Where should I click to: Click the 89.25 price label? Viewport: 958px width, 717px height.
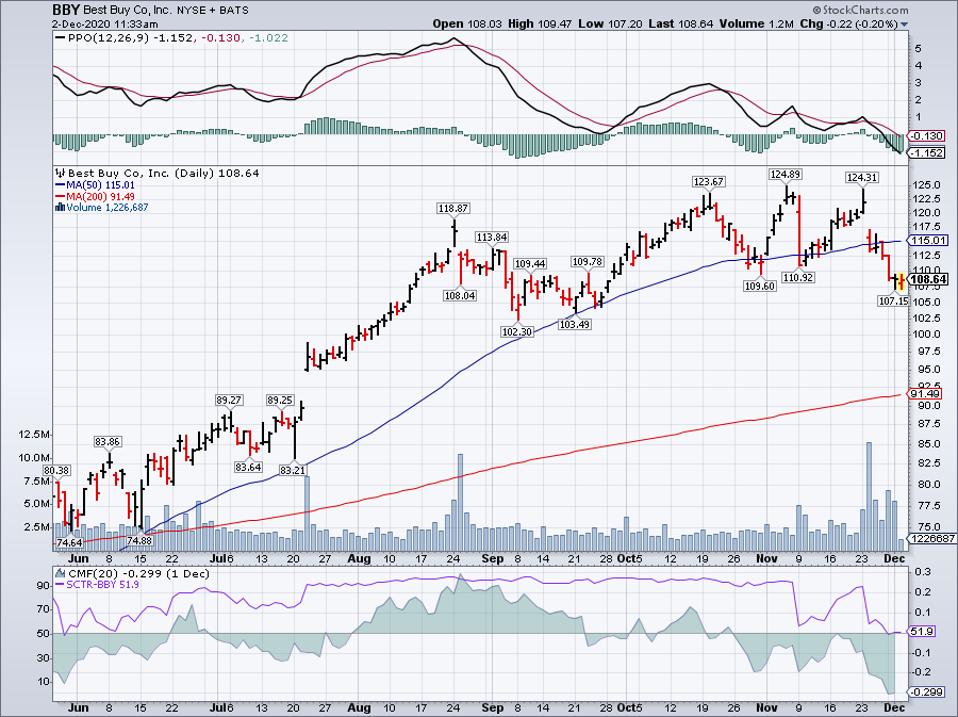coord(280,401)
